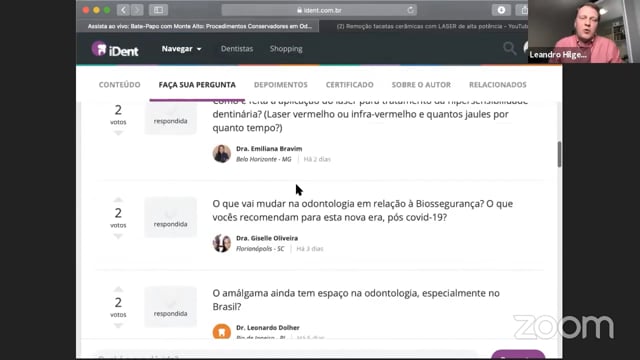Downvote the Biossegurança question
This screenshot has height=360, width=640.
point(118,236)
